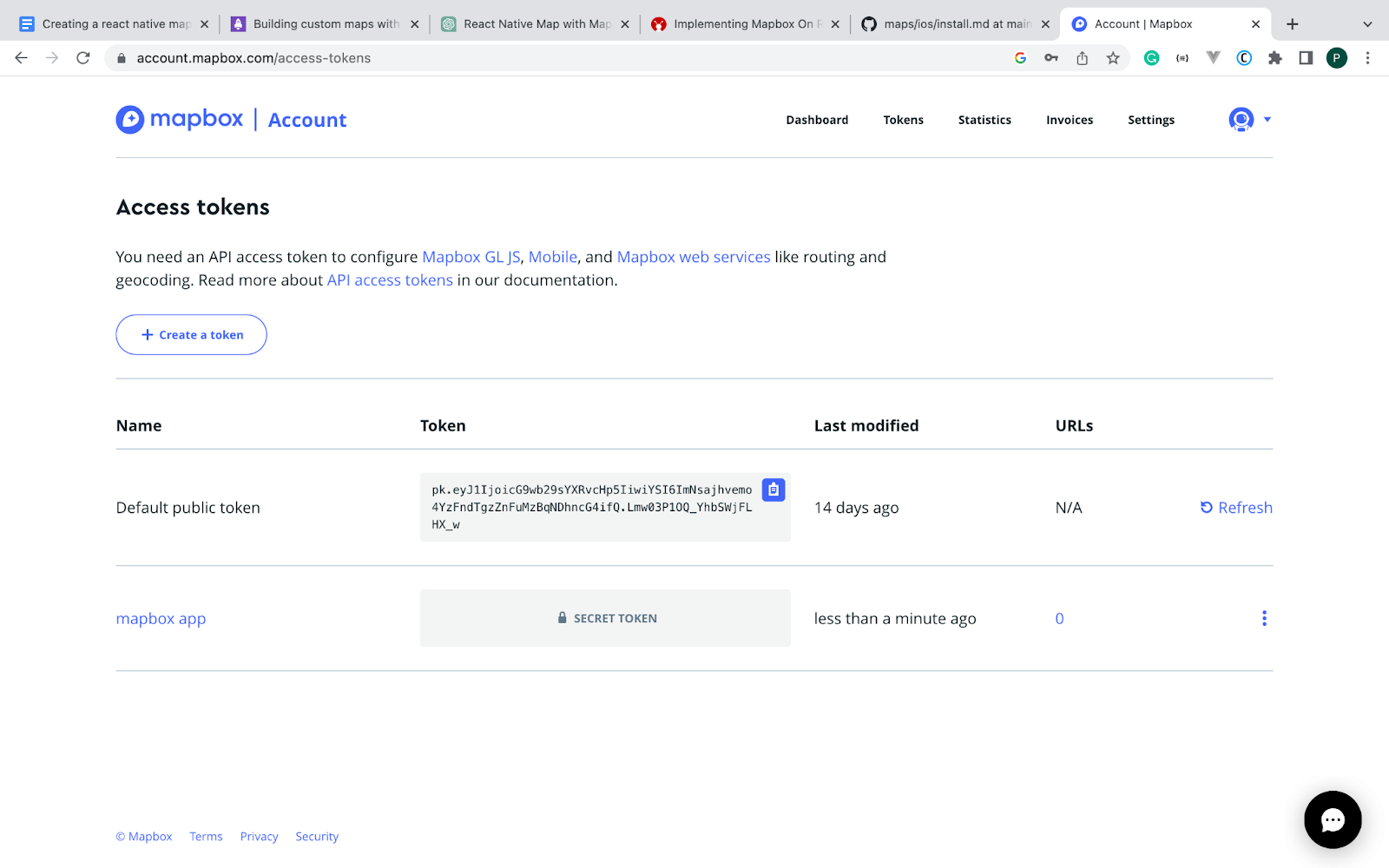Go back to the previous page
The width and height of the screenshot is (1389, 868).
pyautogui.click(x=22, y=58)
